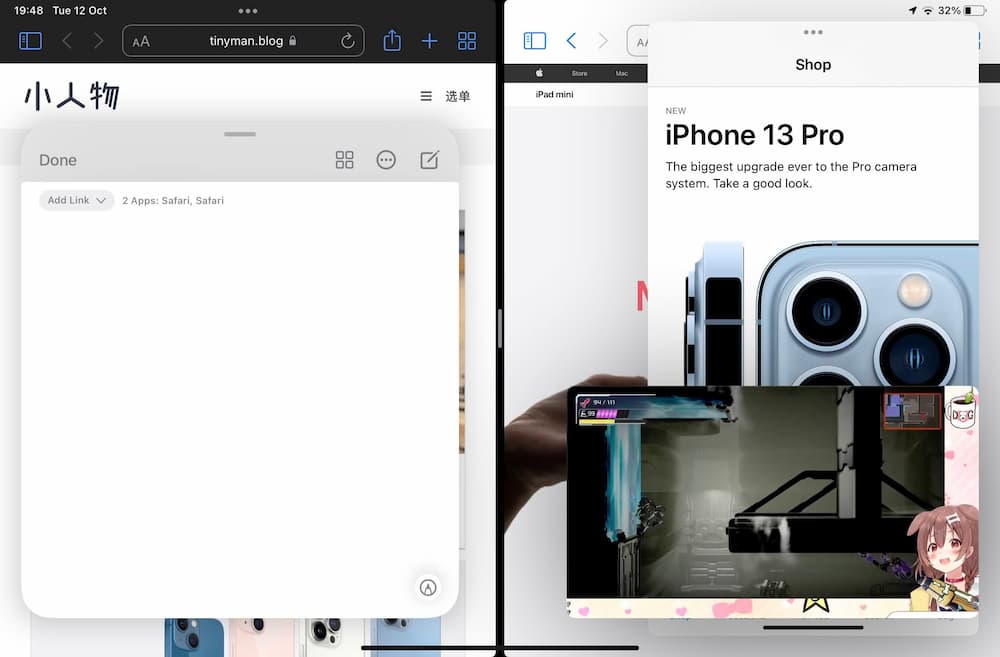Open the Store nav item

coord(579,73)
